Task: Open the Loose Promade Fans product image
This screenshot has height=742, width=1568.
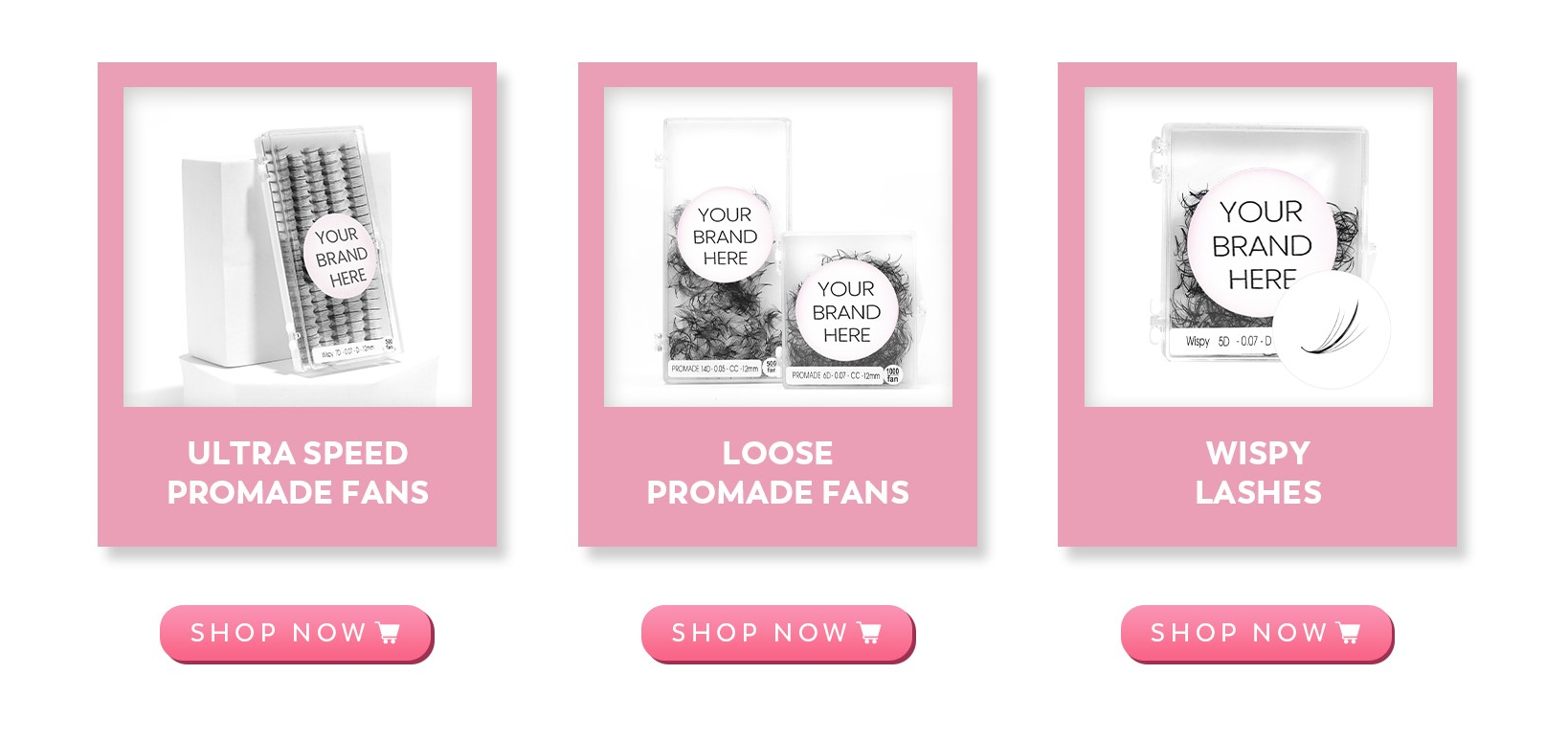Action: (778, 247)
